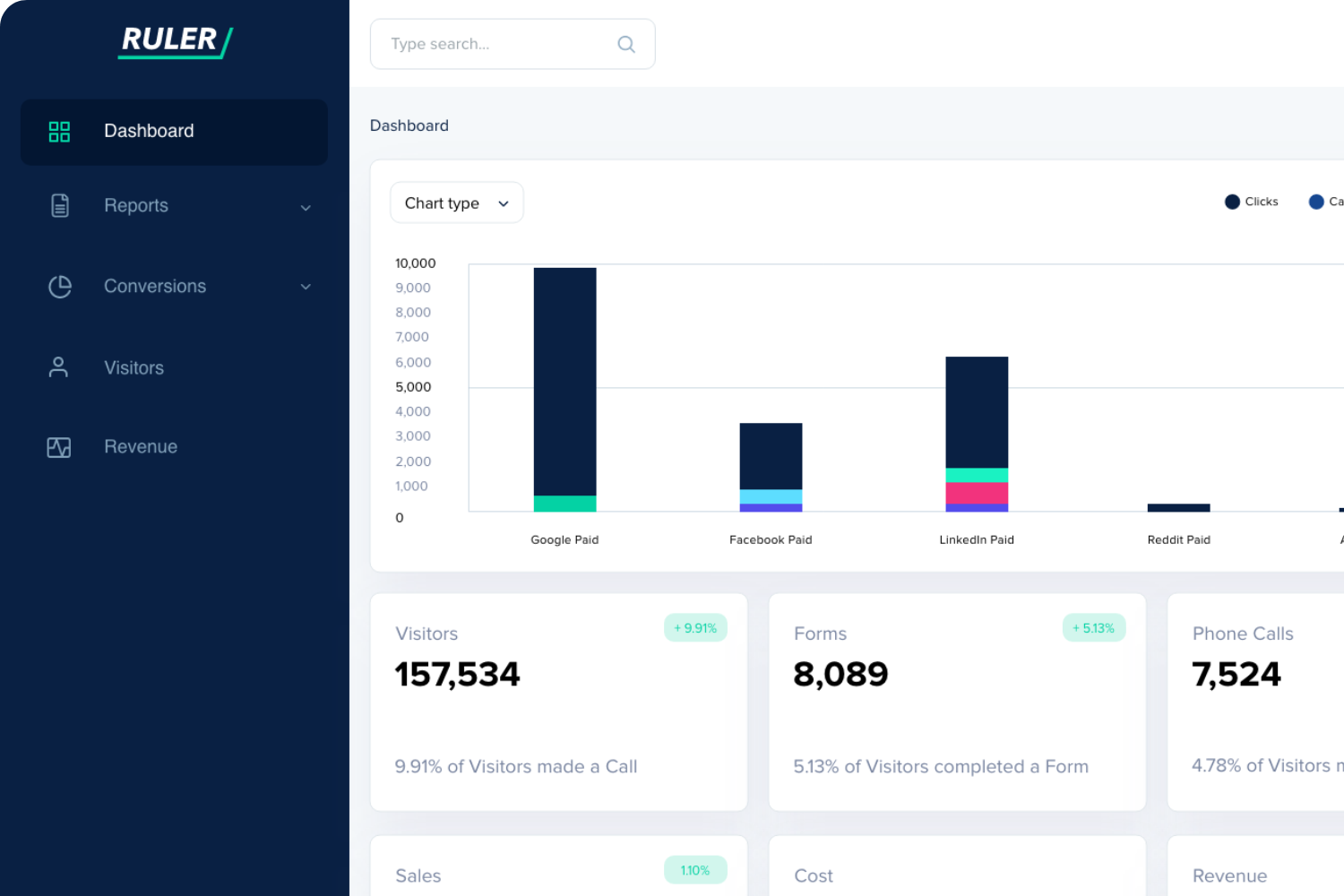Click the Conversions pie chart icon
Image resolution: width=1344 pixels, height=896 pixels.
(x=59, y=287)
